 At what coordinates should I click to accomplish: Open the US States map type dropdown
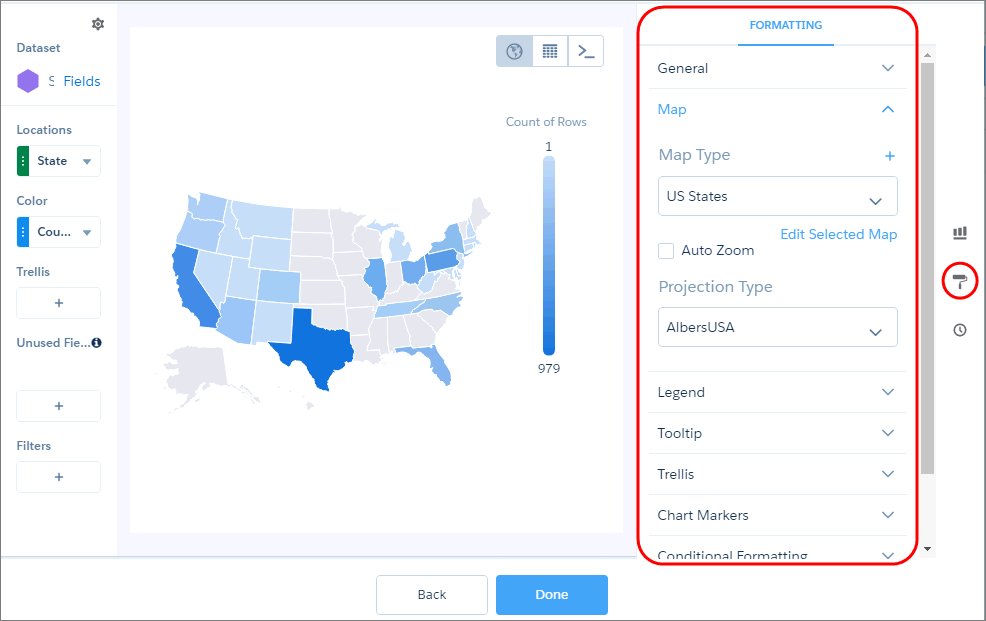pyautogui.click(x=778, y=196)
